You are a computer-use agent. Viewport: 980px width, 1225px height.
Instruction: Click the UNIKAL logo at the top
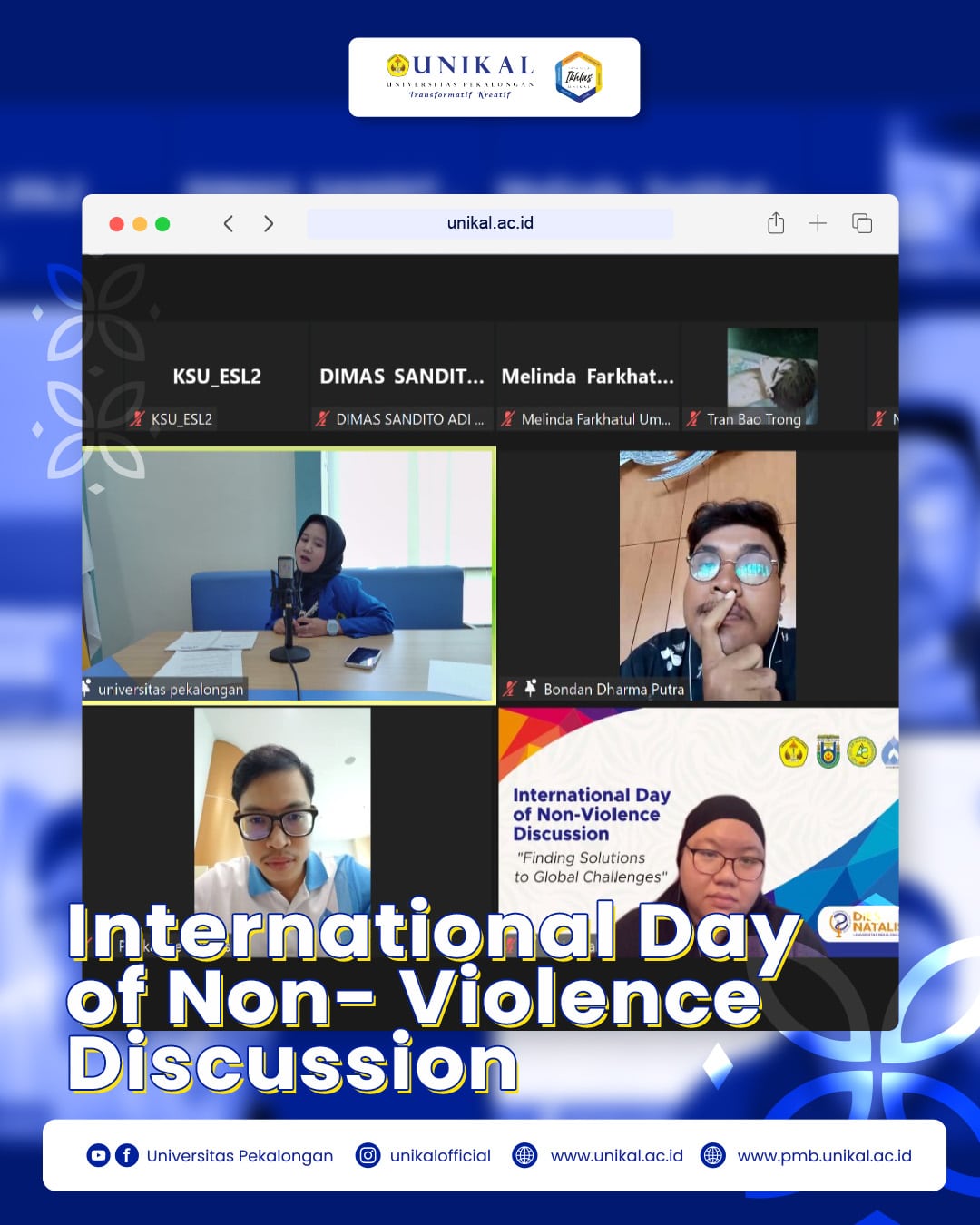click(462, 76)
